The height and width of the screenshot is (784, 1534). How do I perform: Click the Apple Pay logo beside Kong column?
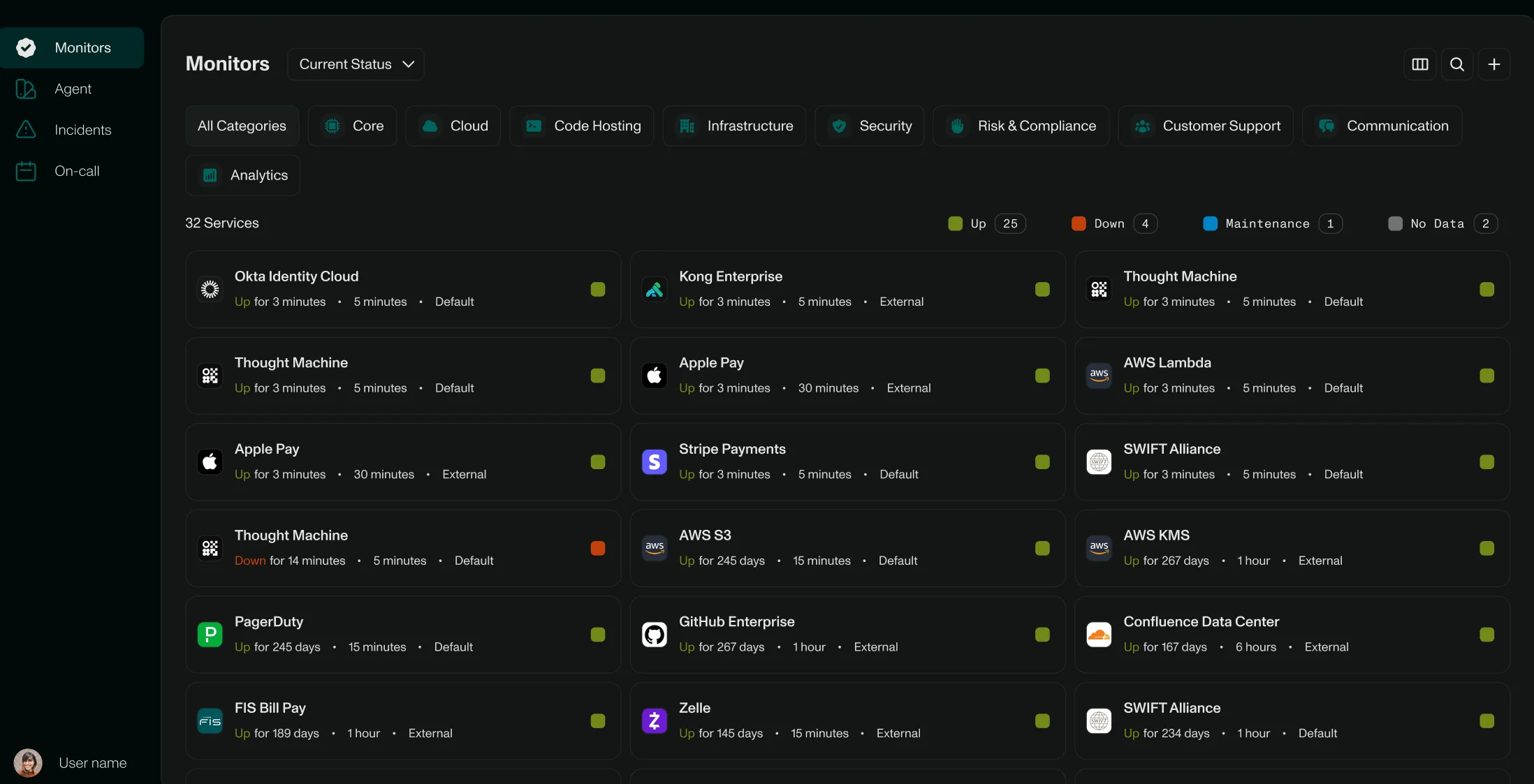[x=655, y=376]
